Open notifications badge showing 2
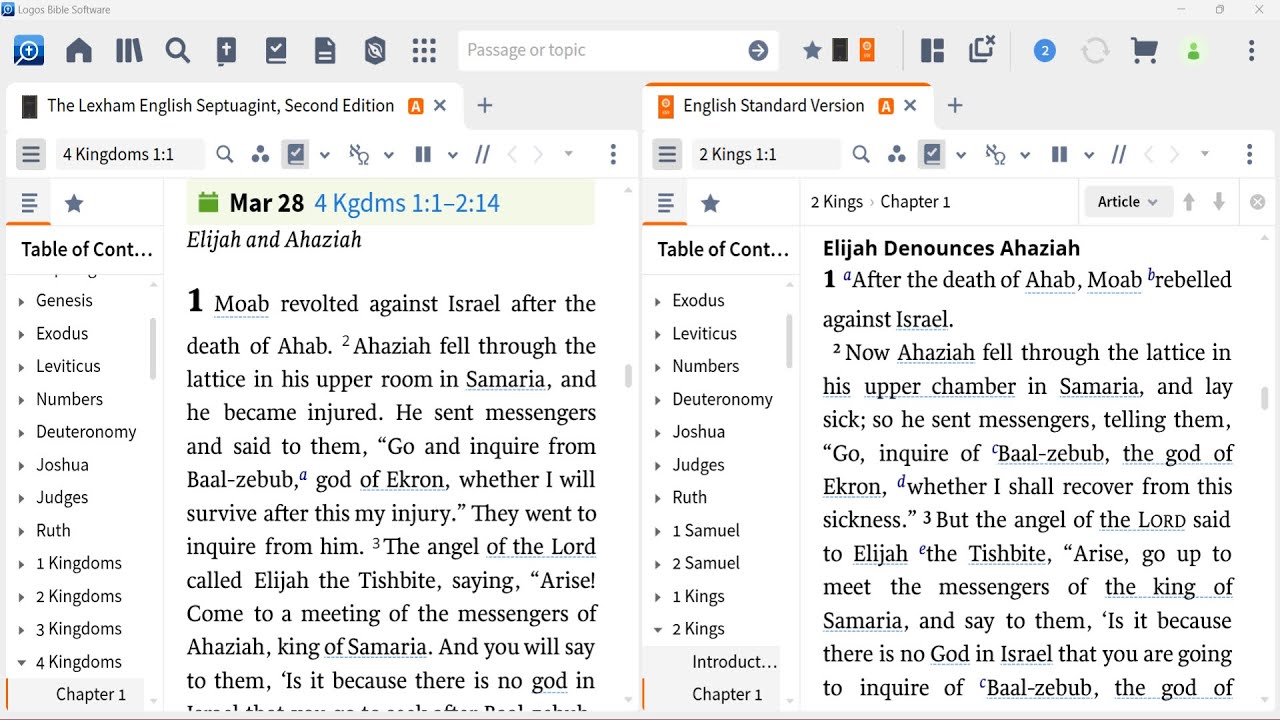 pos(1044,50)
